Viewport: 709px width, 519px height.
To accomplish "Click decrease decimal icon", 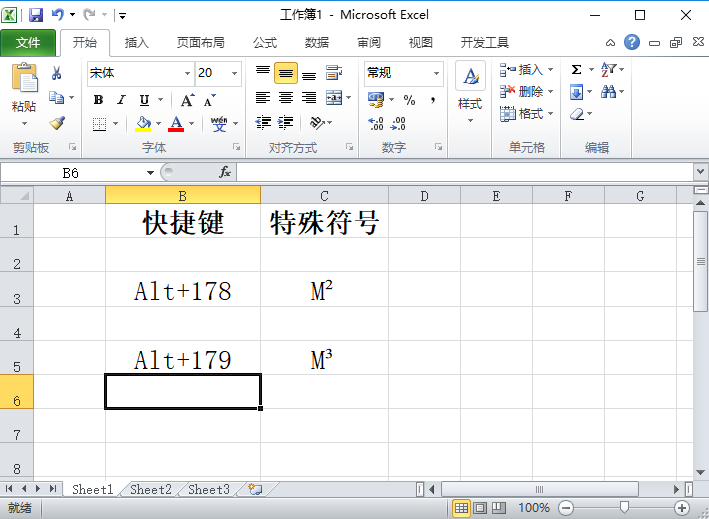I will coord(398,123).
